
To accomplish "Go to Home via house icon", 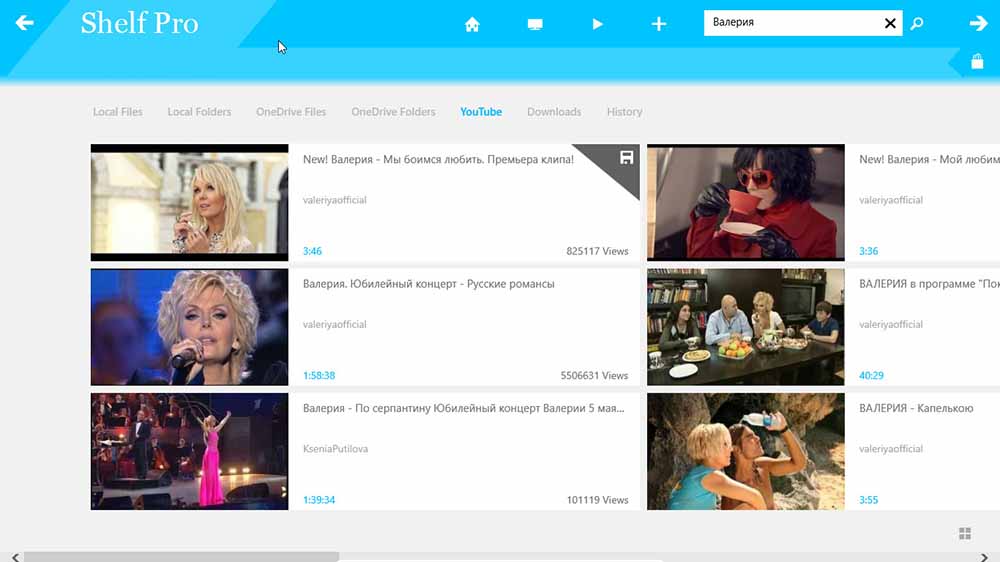I will click(472, 24).
